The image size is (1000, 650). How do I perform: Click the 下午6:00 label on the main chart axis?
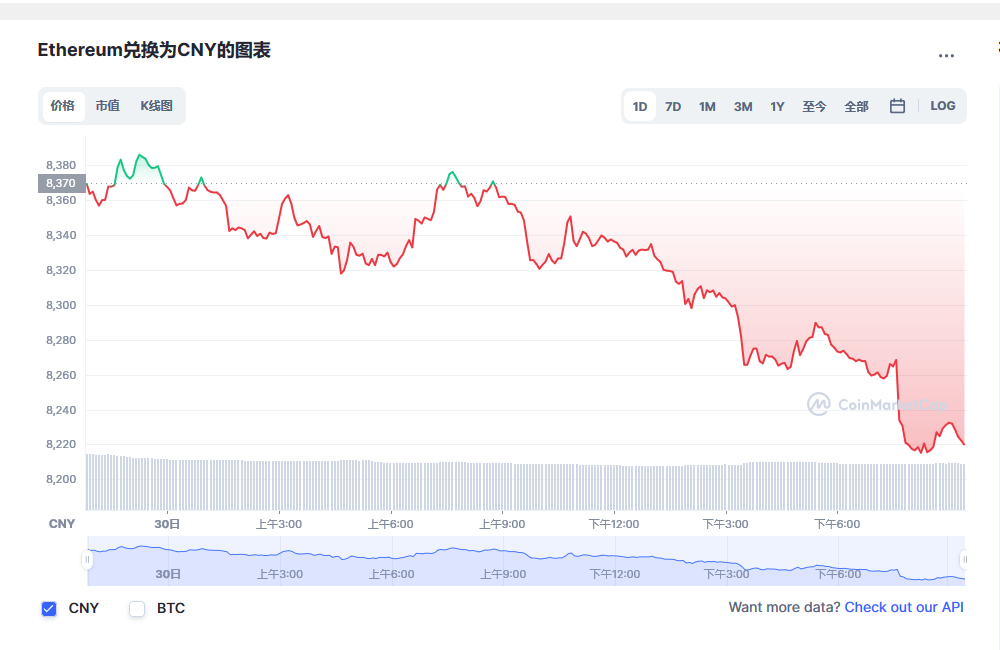coord(837,524)
